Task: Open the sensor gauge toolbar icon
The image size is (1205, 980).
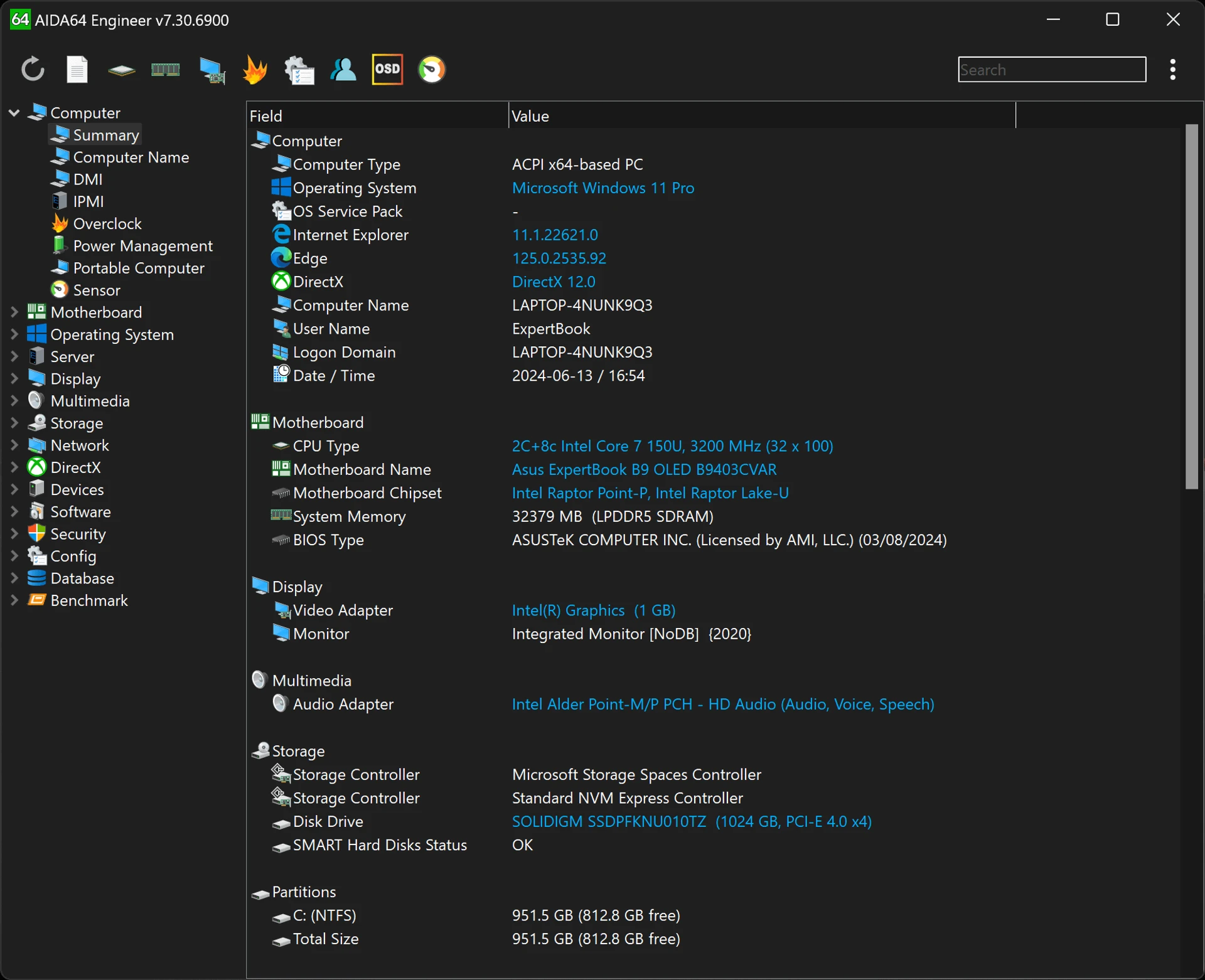Action: (432, 69)
